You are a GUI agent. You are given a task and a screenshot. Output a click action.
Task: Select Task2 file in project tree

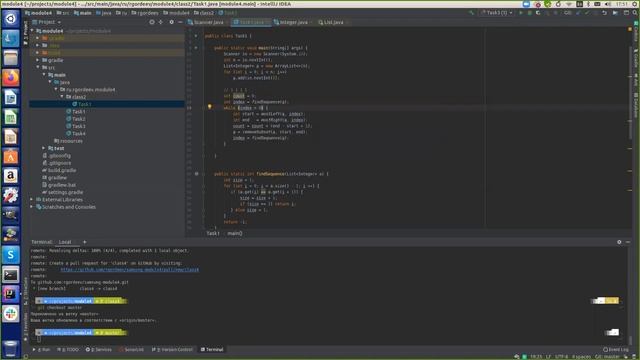79,119
